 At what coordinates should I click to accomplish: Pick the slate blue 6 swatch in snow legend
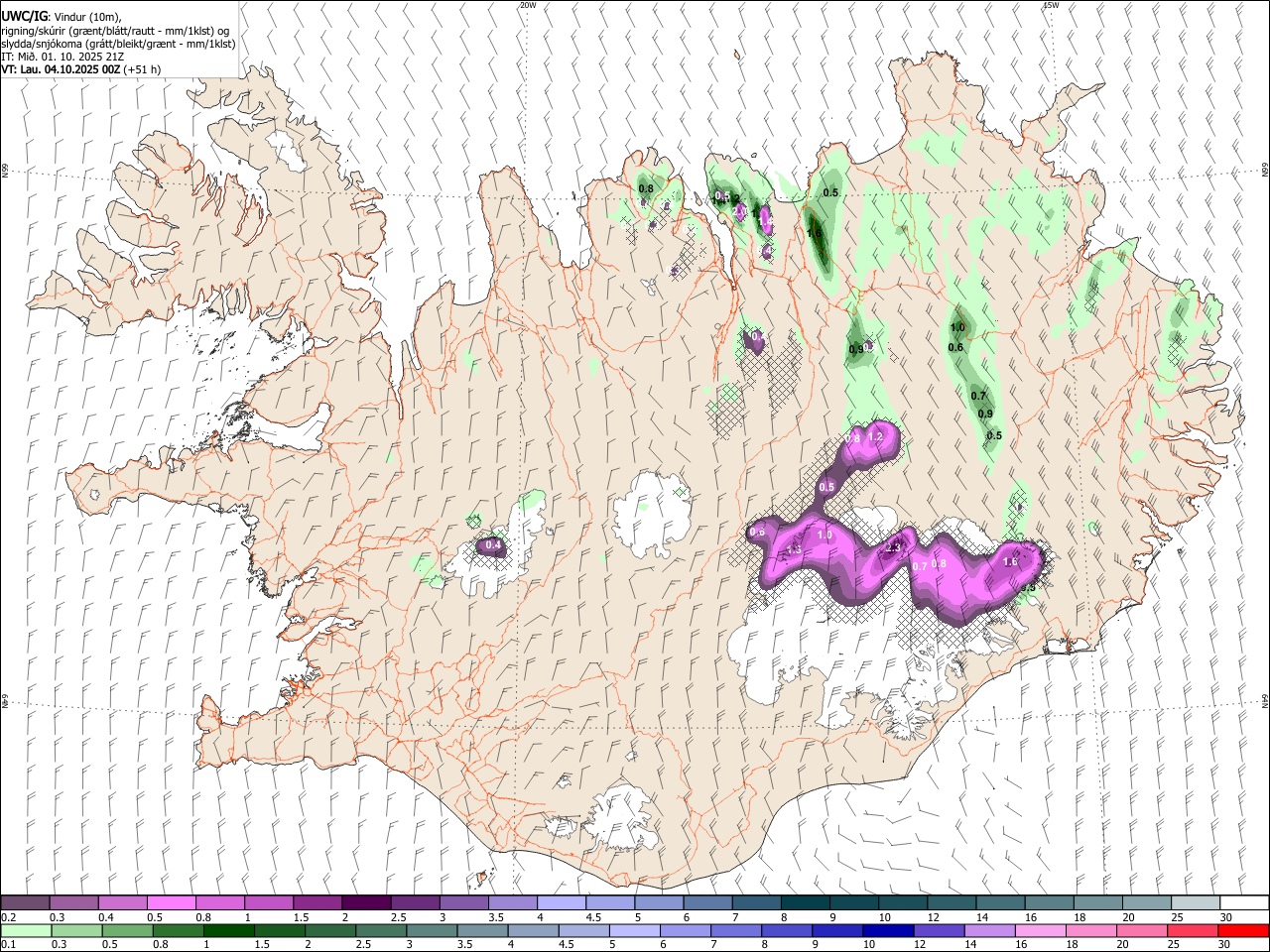(x=706, y=902)
